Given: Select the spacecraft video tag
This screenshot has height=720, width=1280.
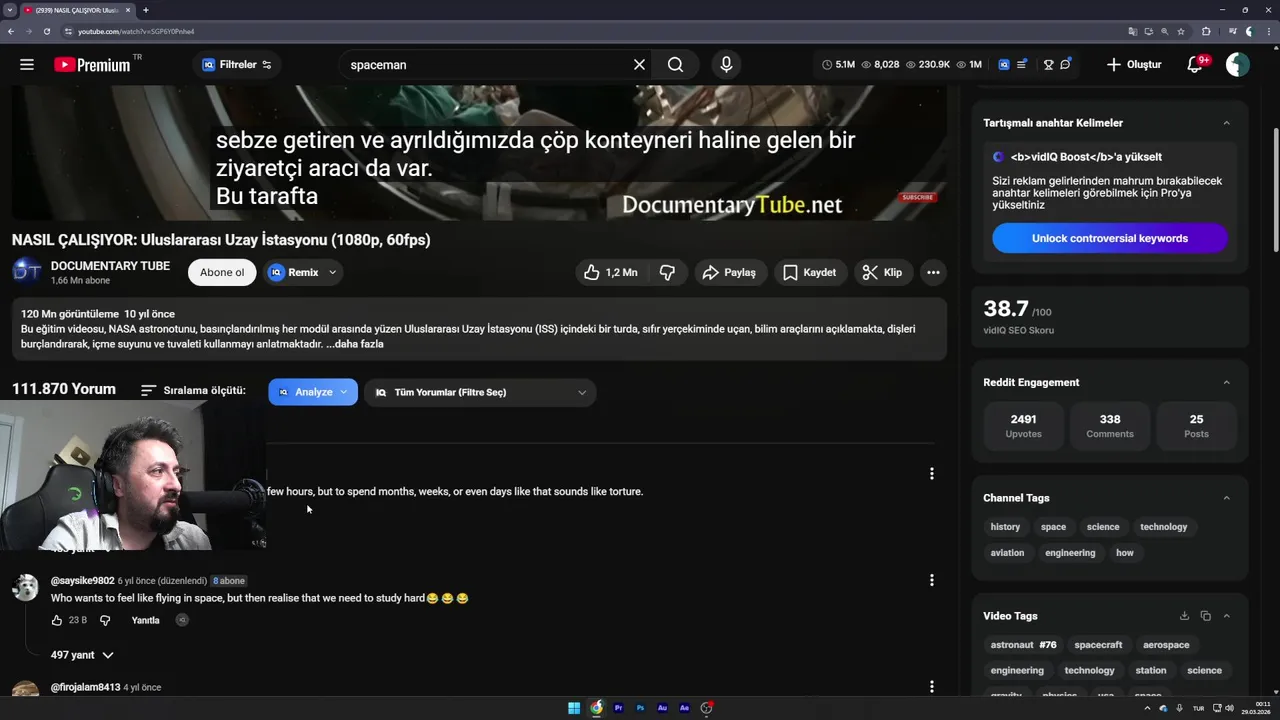Looking at the screenshot, I should tap(1098, 645).
